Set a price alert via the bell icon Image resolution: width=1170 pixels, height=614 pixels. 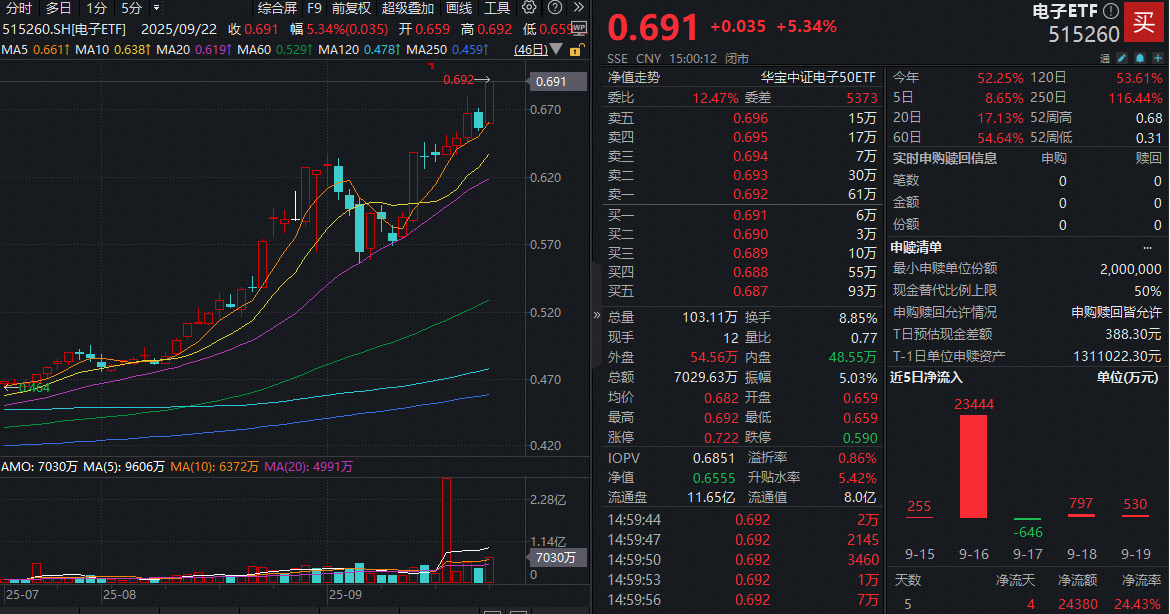(1140, 58)
